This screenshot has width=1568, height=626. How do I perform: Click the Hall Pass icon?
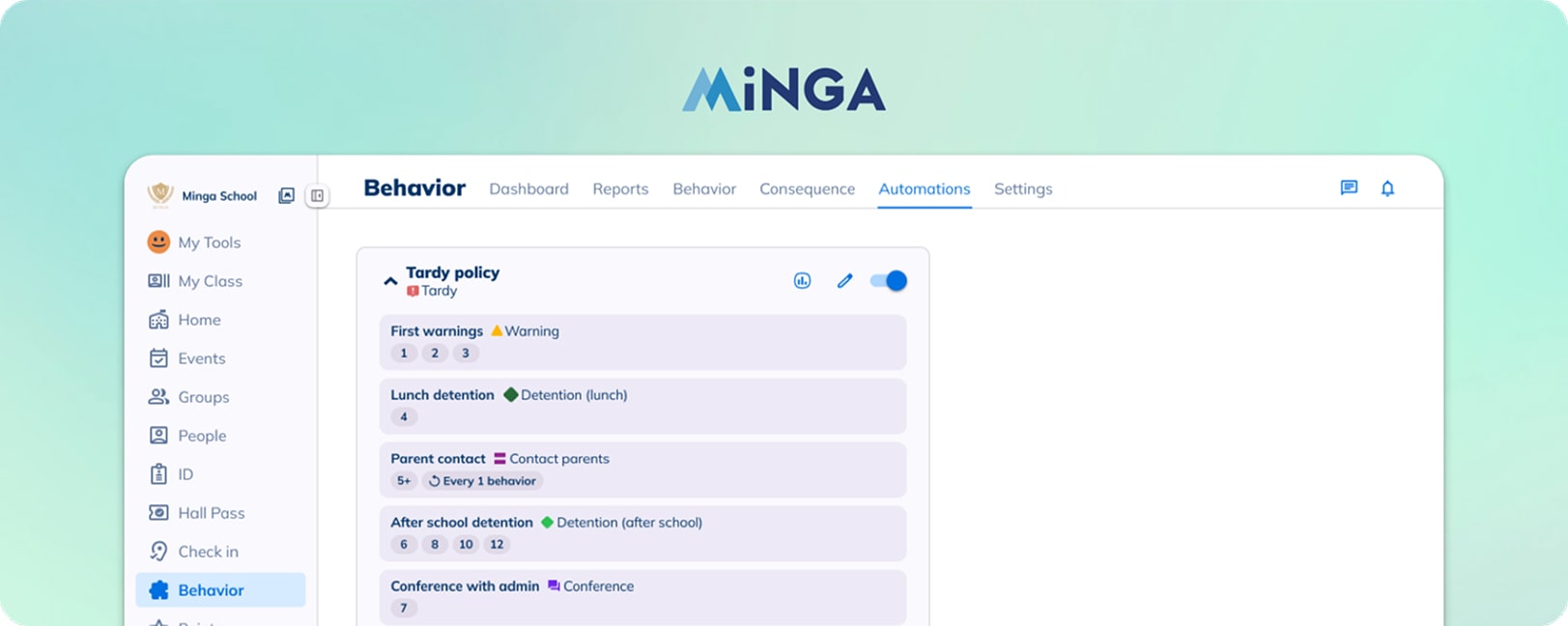pyautogui.click(x=158, y=512)
